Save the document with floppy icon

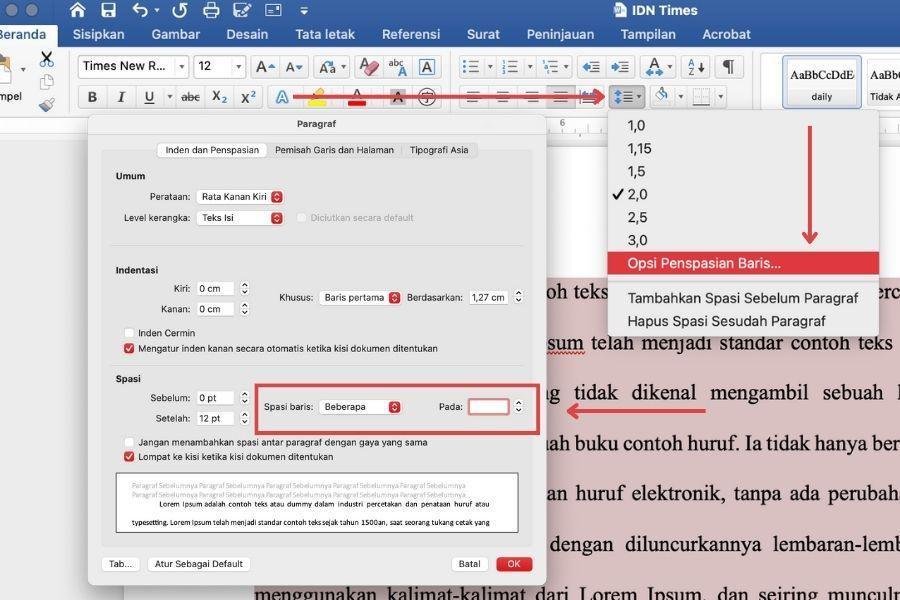click(x=108, y=10)
